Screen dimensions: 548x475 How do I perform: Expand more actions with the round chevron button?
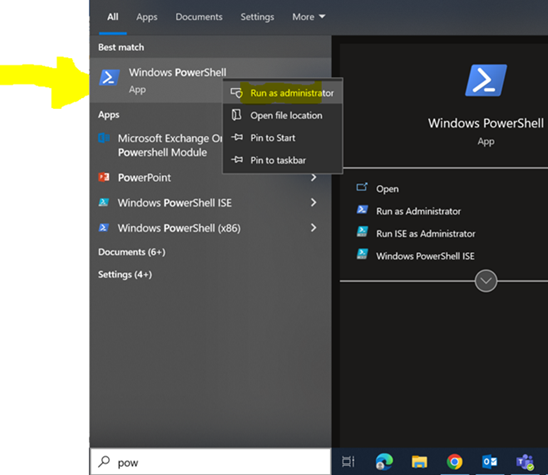point(486,281)
